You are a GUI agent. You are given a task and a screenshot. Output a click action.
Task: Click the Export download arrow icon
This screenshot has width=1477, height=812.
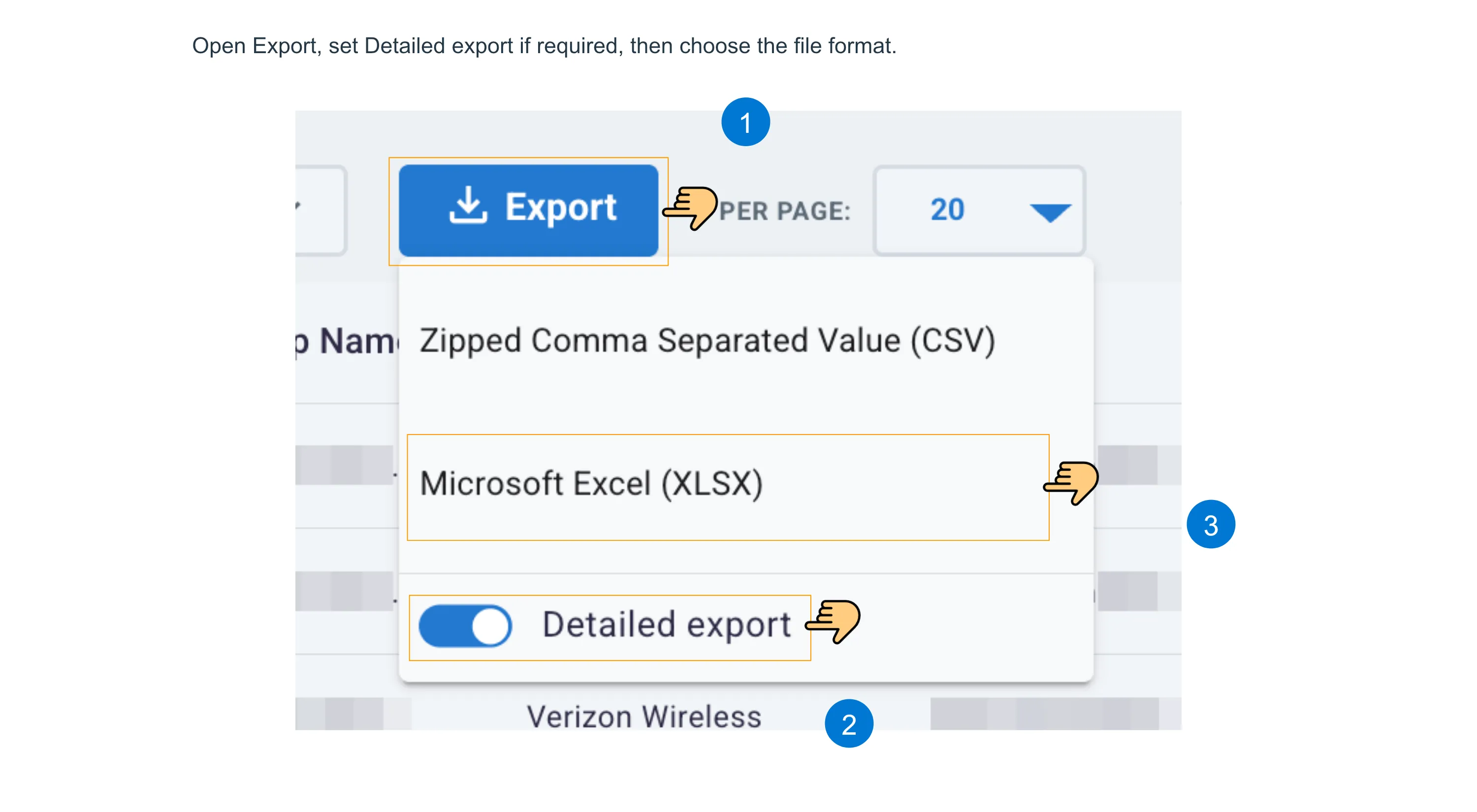(x=468, y=205)
